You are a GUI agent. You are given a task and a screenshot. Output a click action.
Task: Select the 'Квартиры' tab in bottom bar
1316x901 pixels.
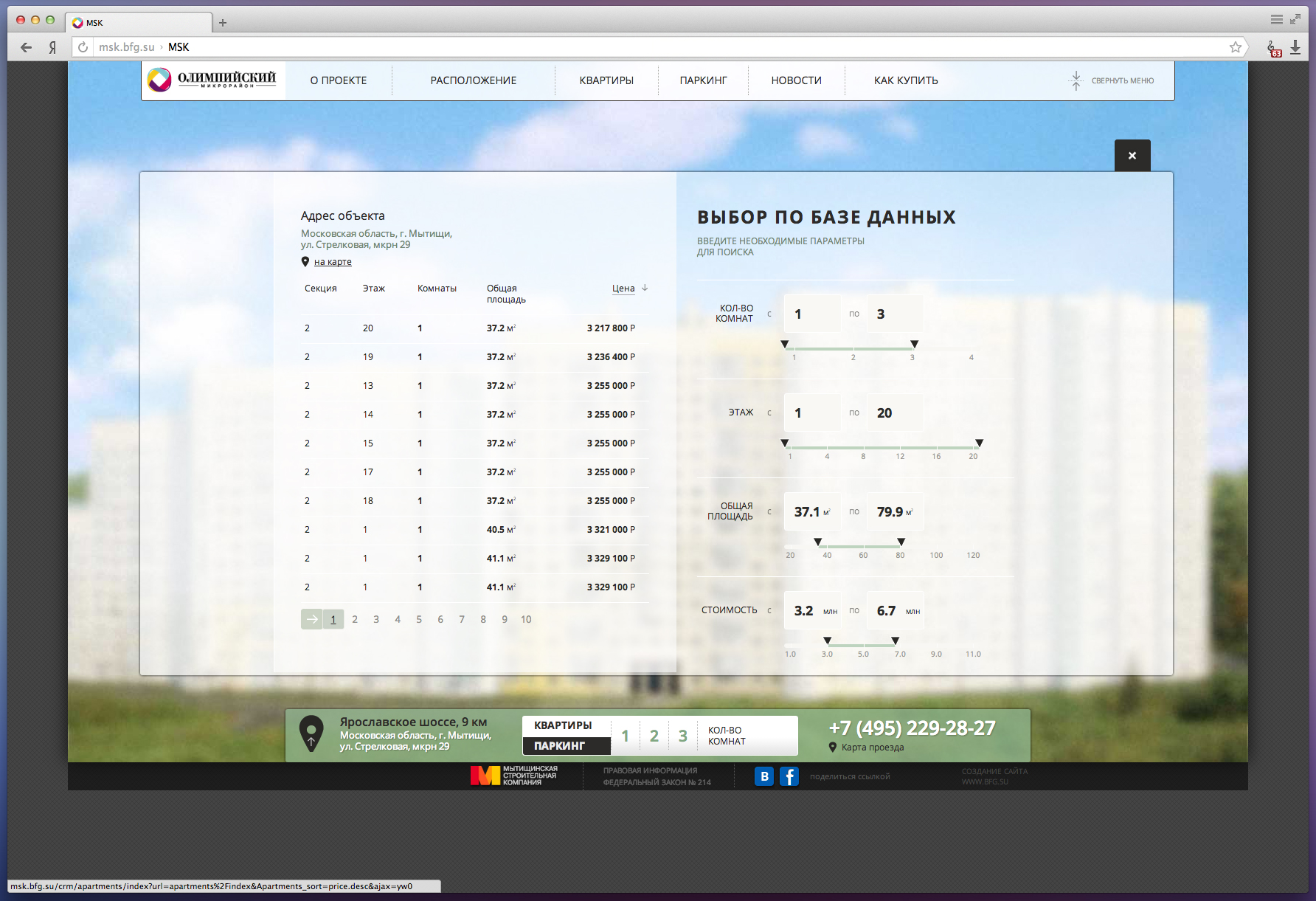(x=567, y=725)
